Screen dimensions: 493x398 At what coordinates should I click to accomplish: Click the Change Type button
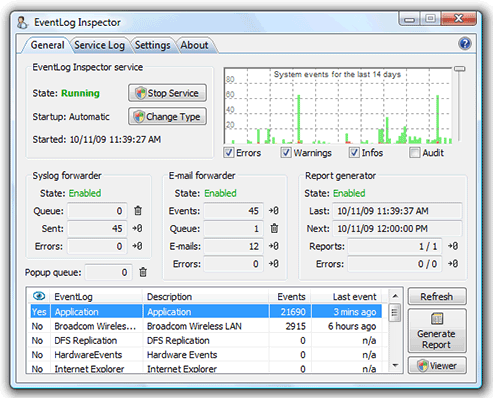(167, 116)
